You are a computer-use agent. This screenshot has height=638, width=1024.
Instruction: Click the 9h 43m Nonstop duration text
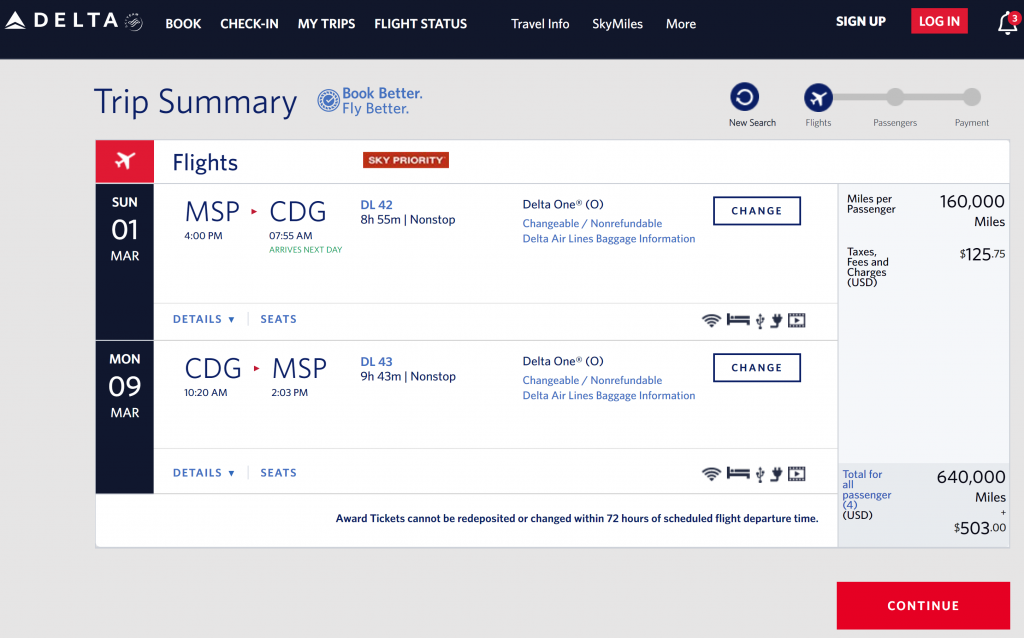(408, 377)
